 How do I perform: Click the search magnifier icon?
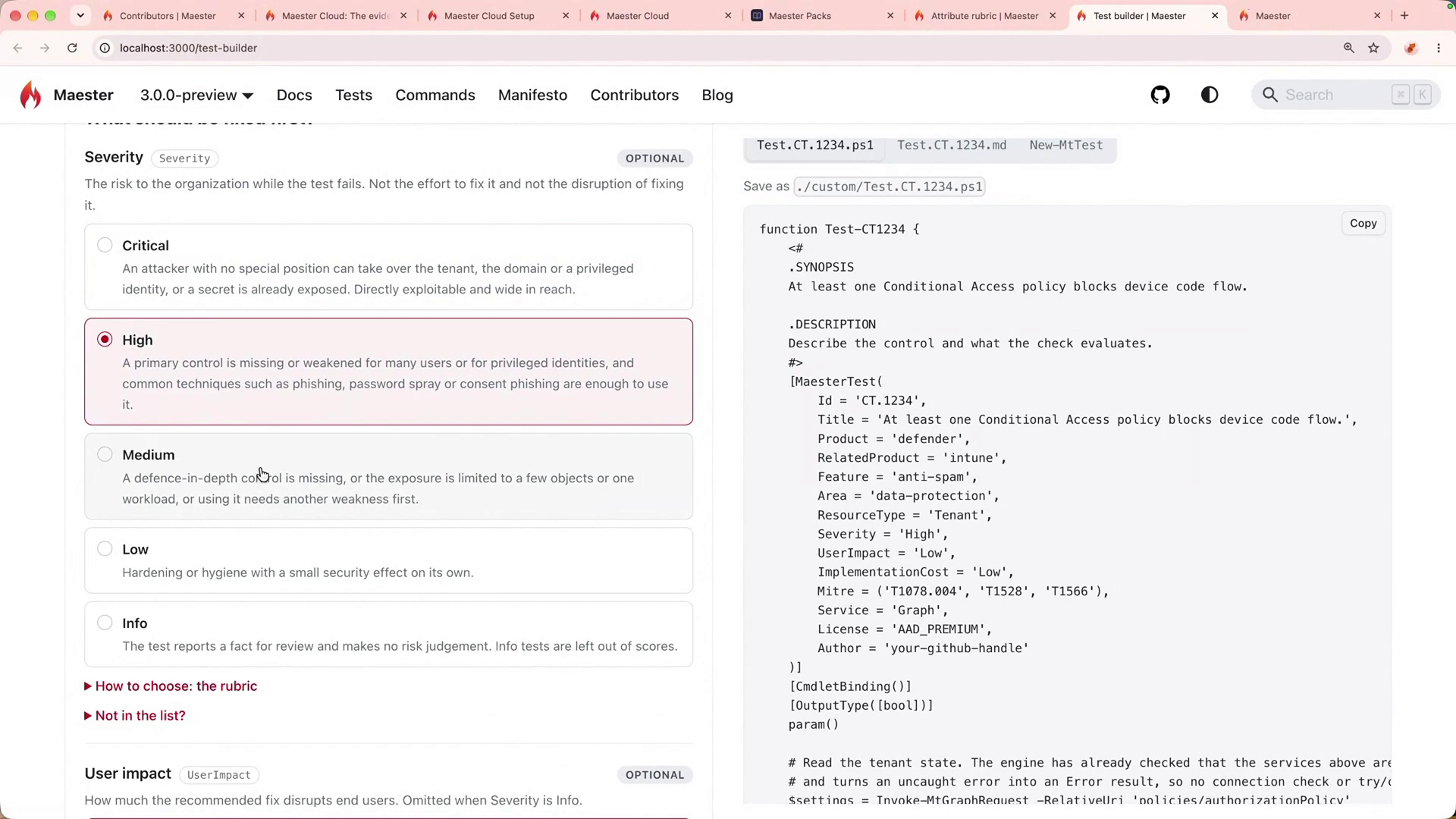[1269, 95]
